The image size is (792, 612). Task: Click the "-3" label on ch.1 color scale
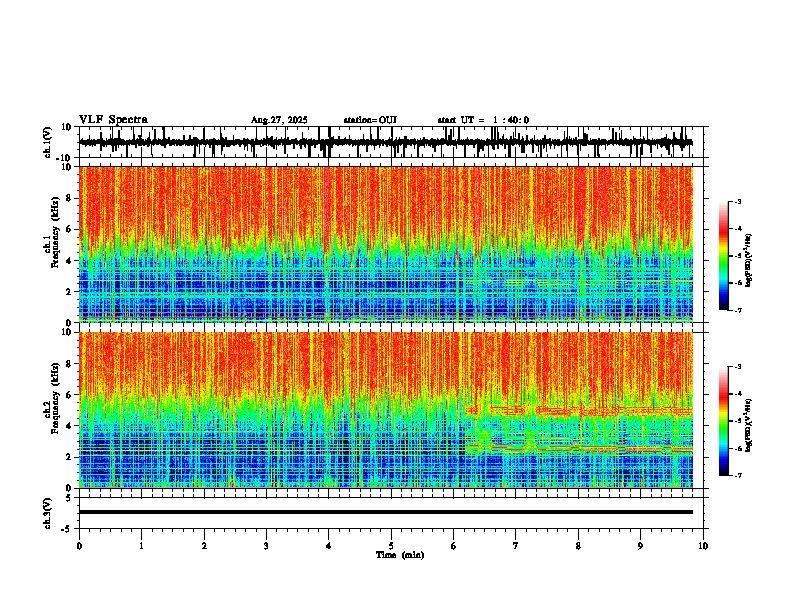pyautogui.click(x=738, y=201)
